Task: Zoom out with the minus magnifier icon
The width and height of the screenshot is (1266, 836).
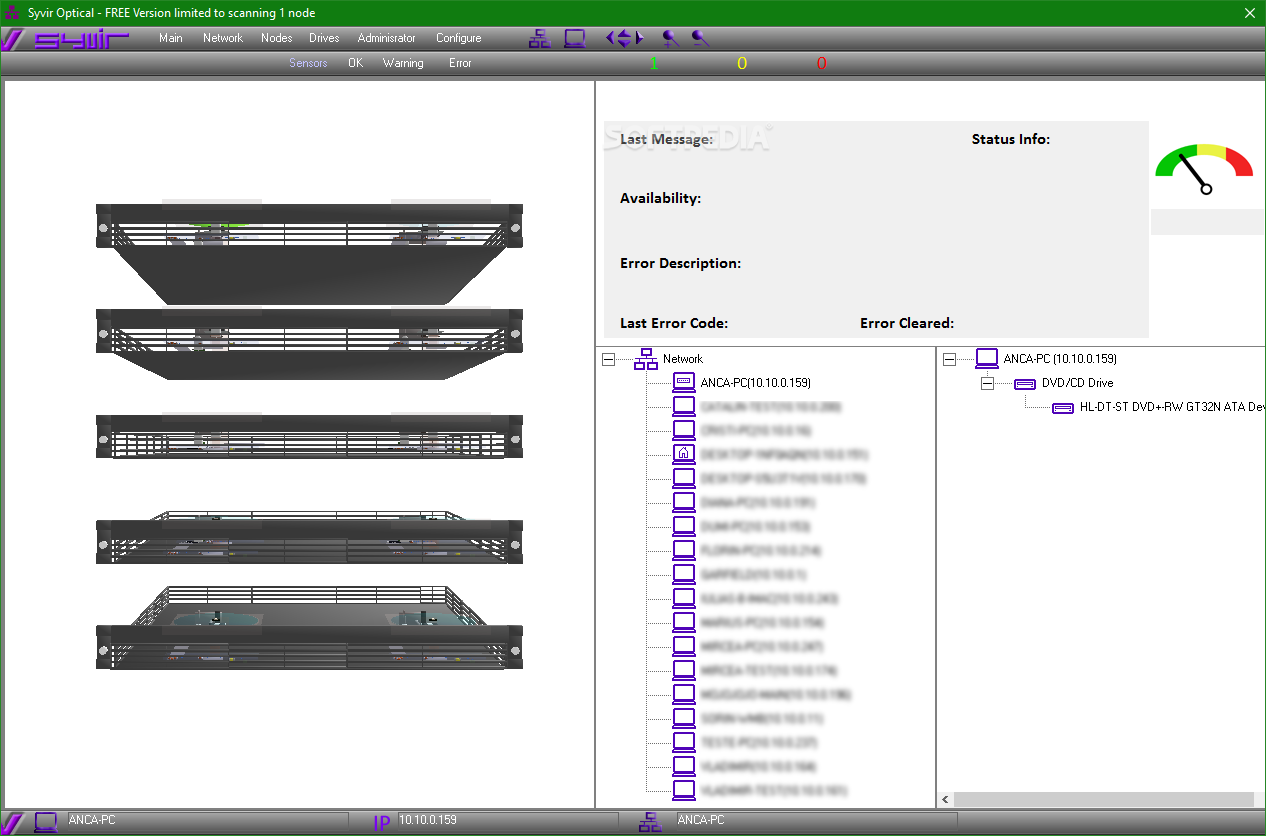Action: point(701,39)
